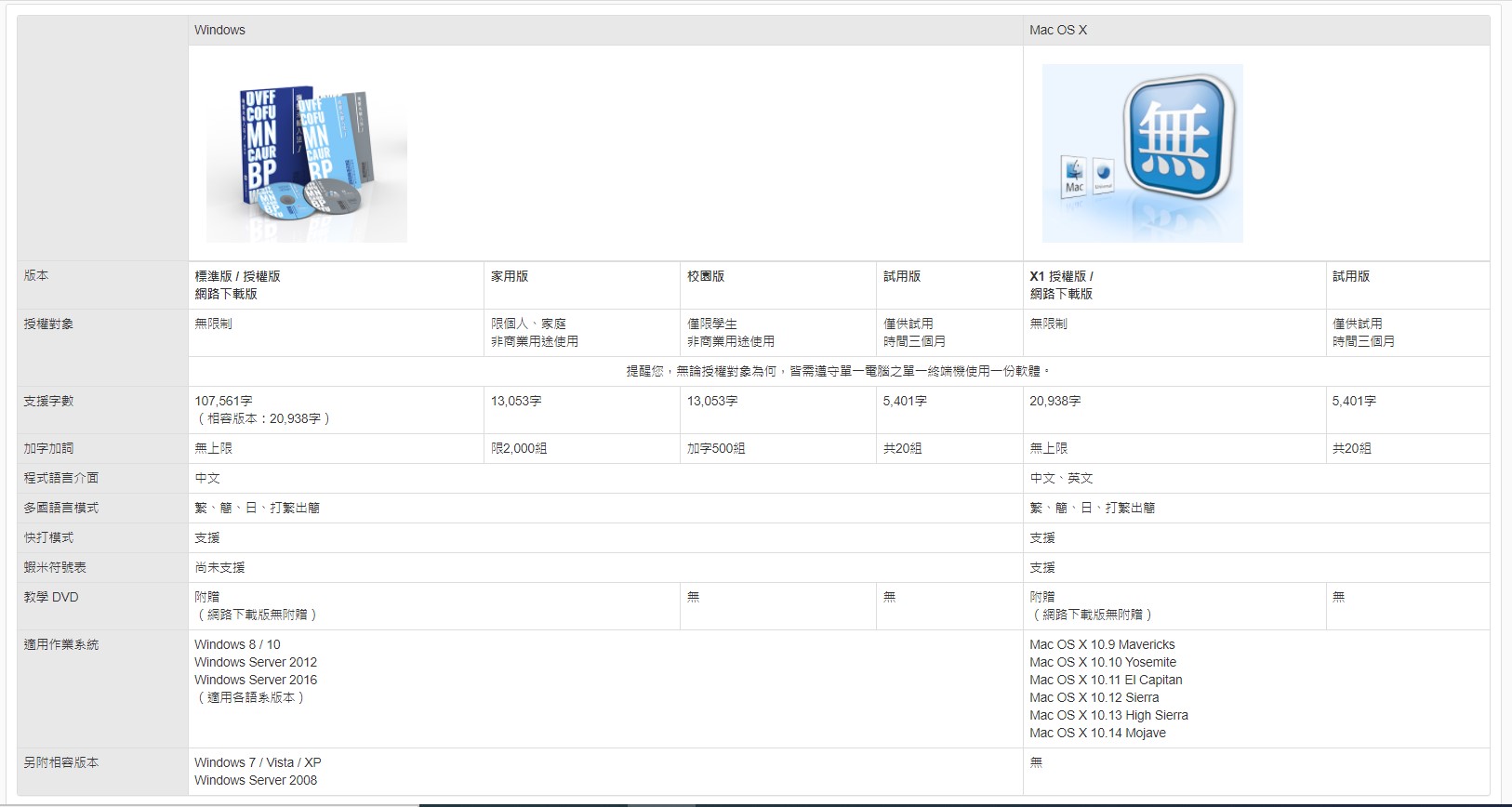Image resolution: width=1512 pixels, height=807 pixels.
Task: Click Windows 繁、簡、日、打繁出簡 cell
Action: 605,508
